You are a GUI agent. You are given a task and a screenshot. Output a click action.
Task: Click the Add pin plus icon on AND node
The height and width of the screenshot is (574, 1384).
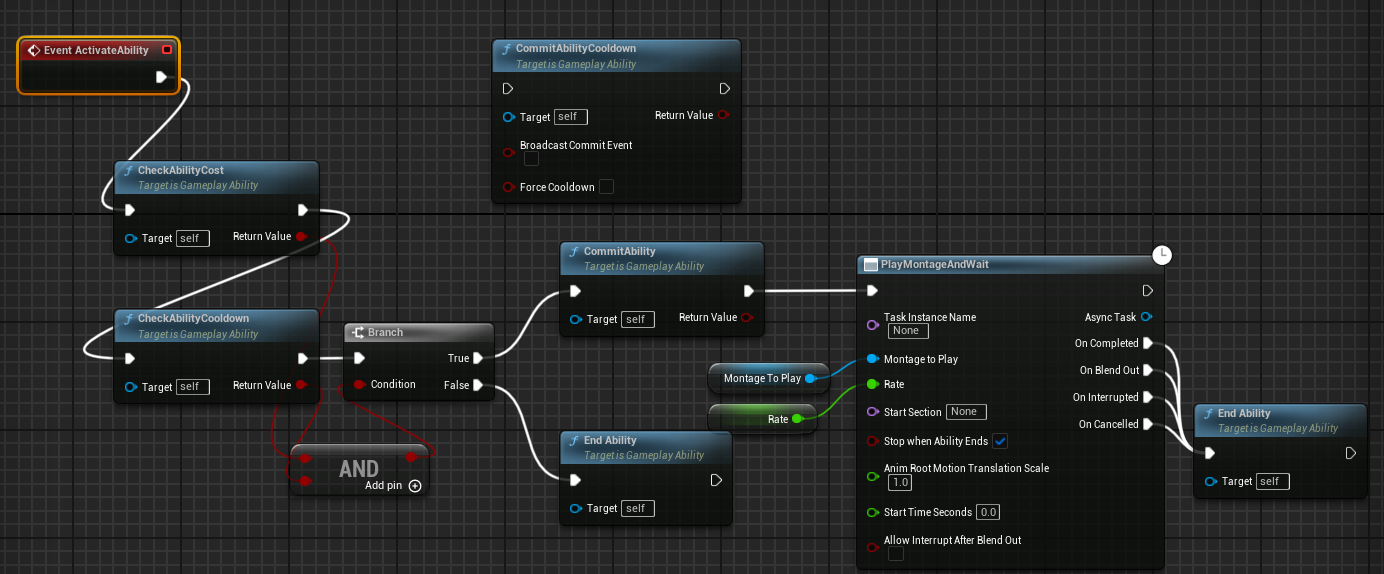tap(415, 486)
